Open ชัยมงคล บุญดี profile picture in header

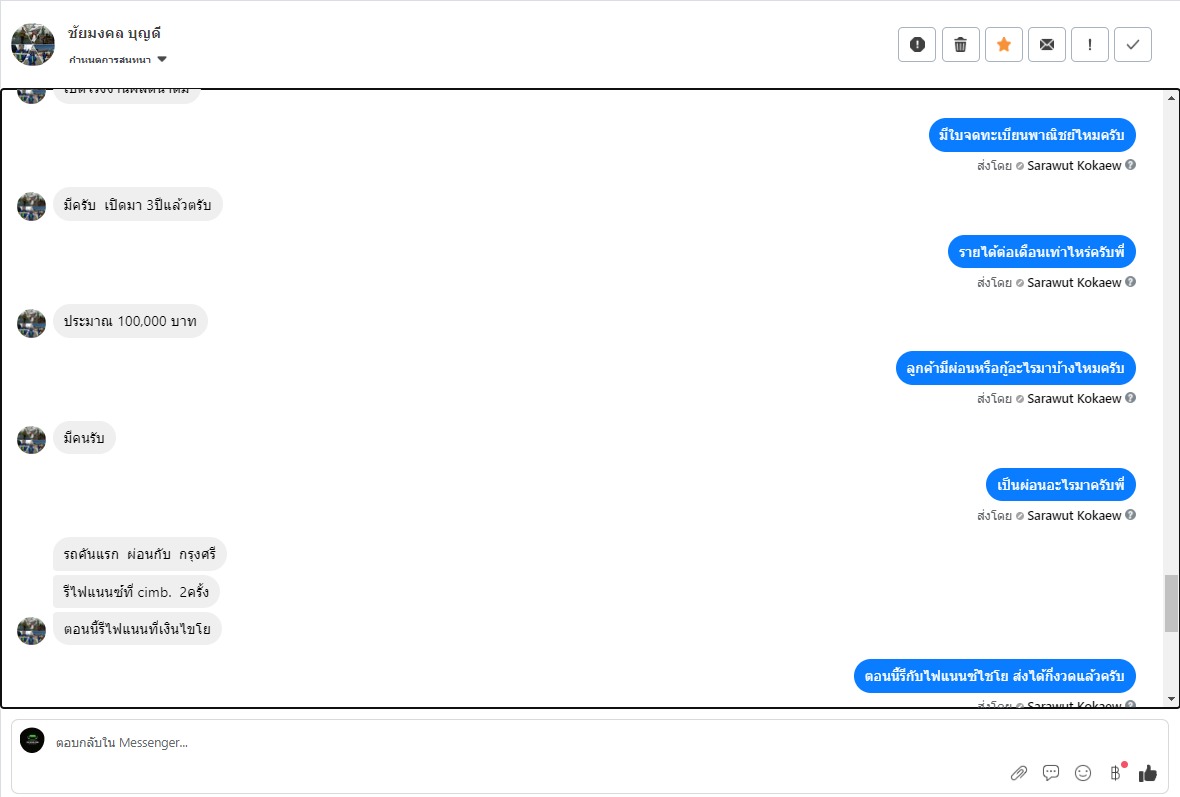click(33, 44)
